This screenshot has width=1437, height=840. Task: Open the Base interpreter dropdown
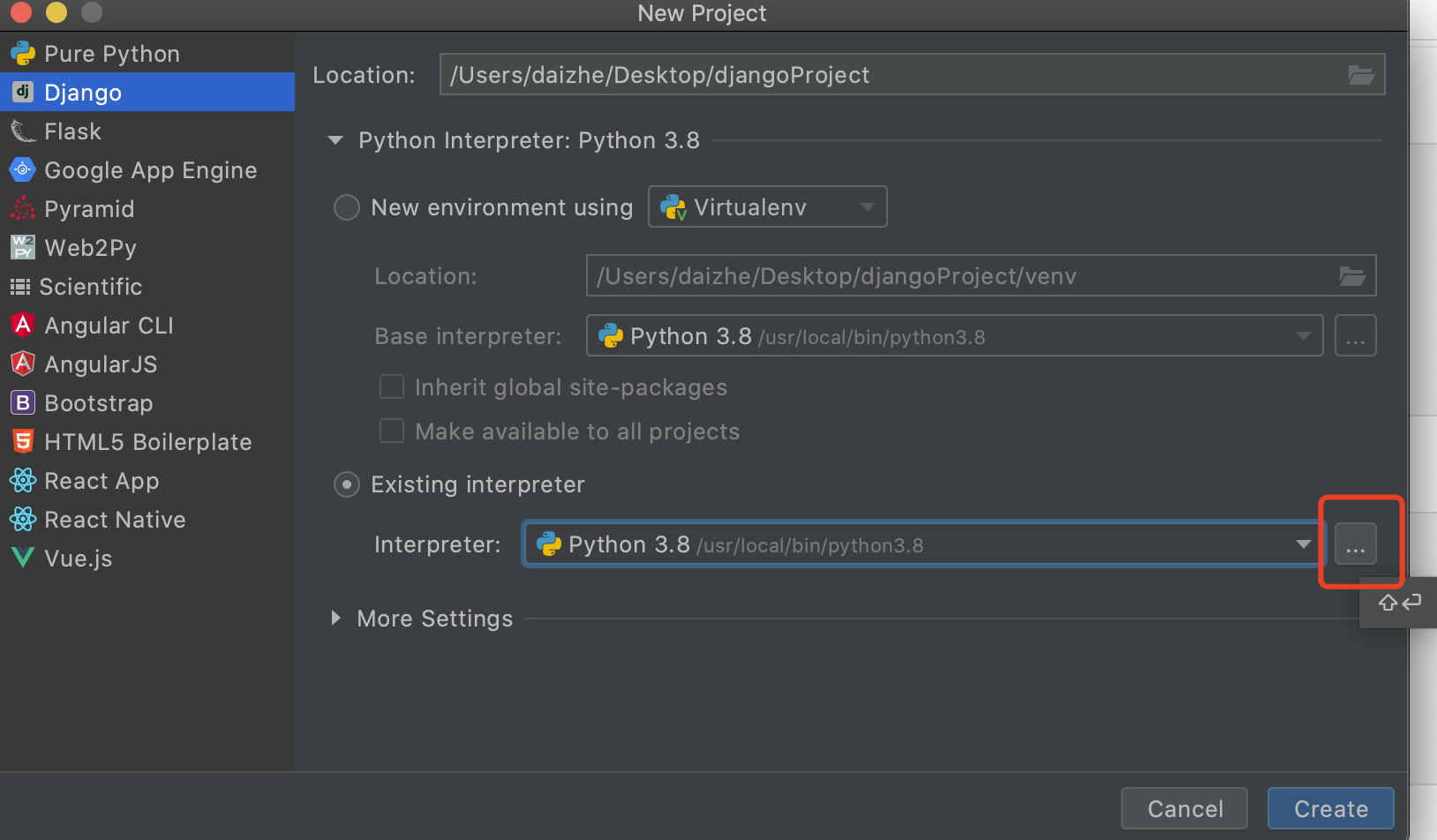coord(955,336)
